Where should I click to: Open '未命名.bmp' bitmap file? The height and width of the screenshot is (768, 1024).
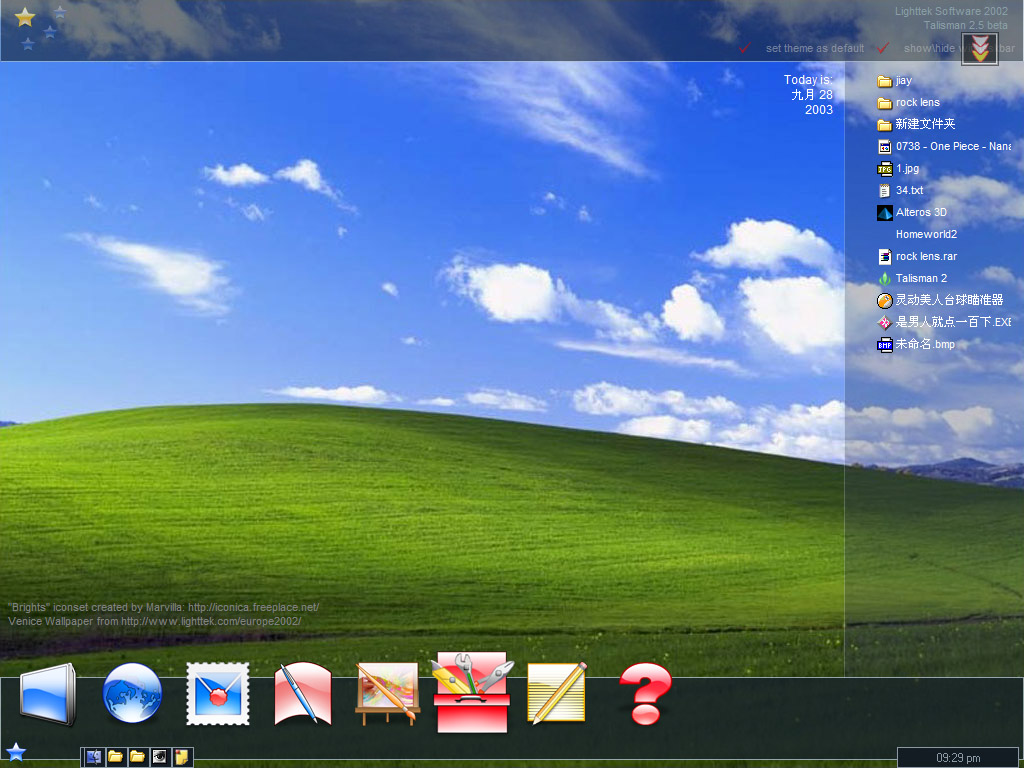coord(916,344)
